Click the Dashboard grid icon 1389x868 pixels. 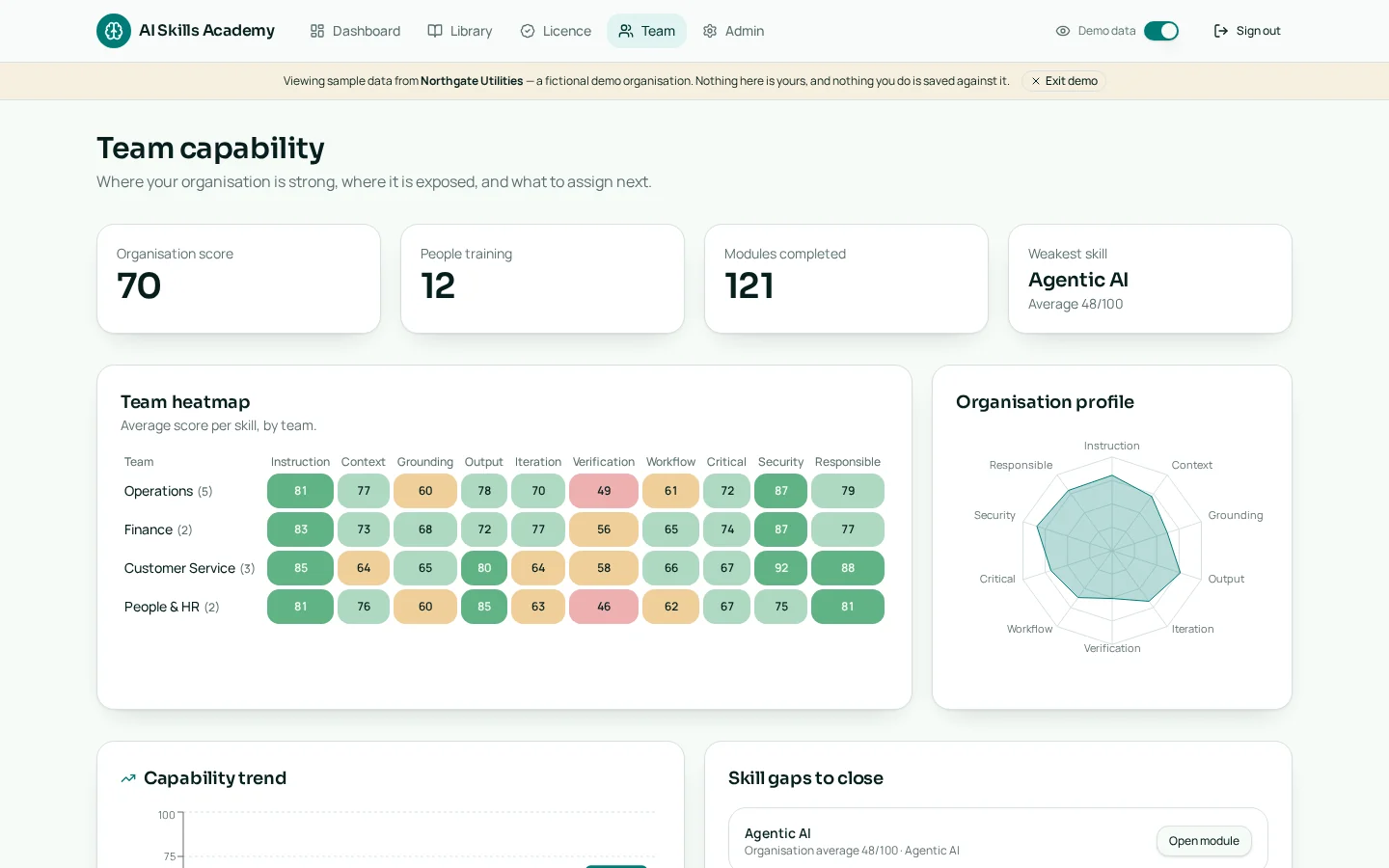[317, 31]
